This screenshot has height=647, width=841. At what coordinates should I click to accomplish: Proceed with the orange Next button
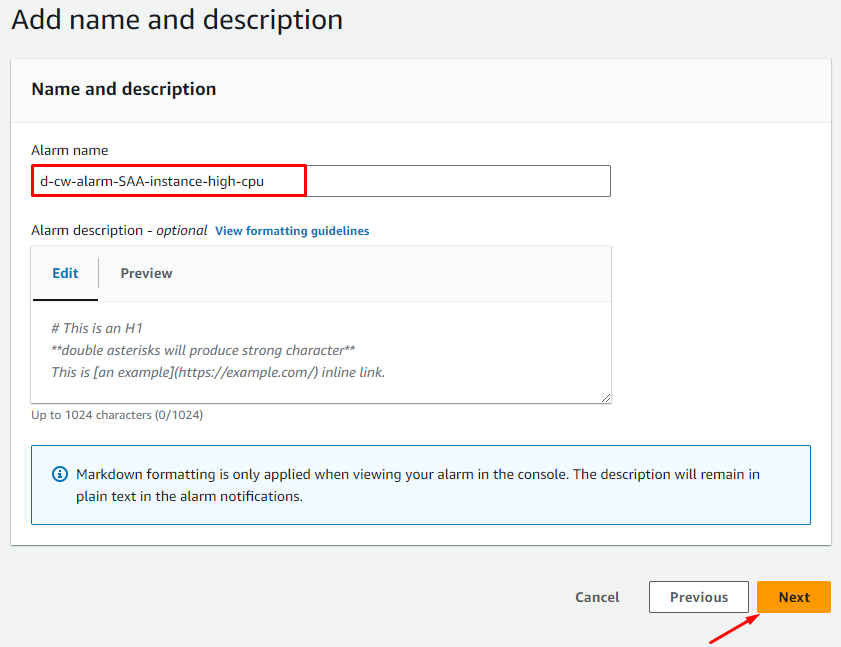coord(794,597)
